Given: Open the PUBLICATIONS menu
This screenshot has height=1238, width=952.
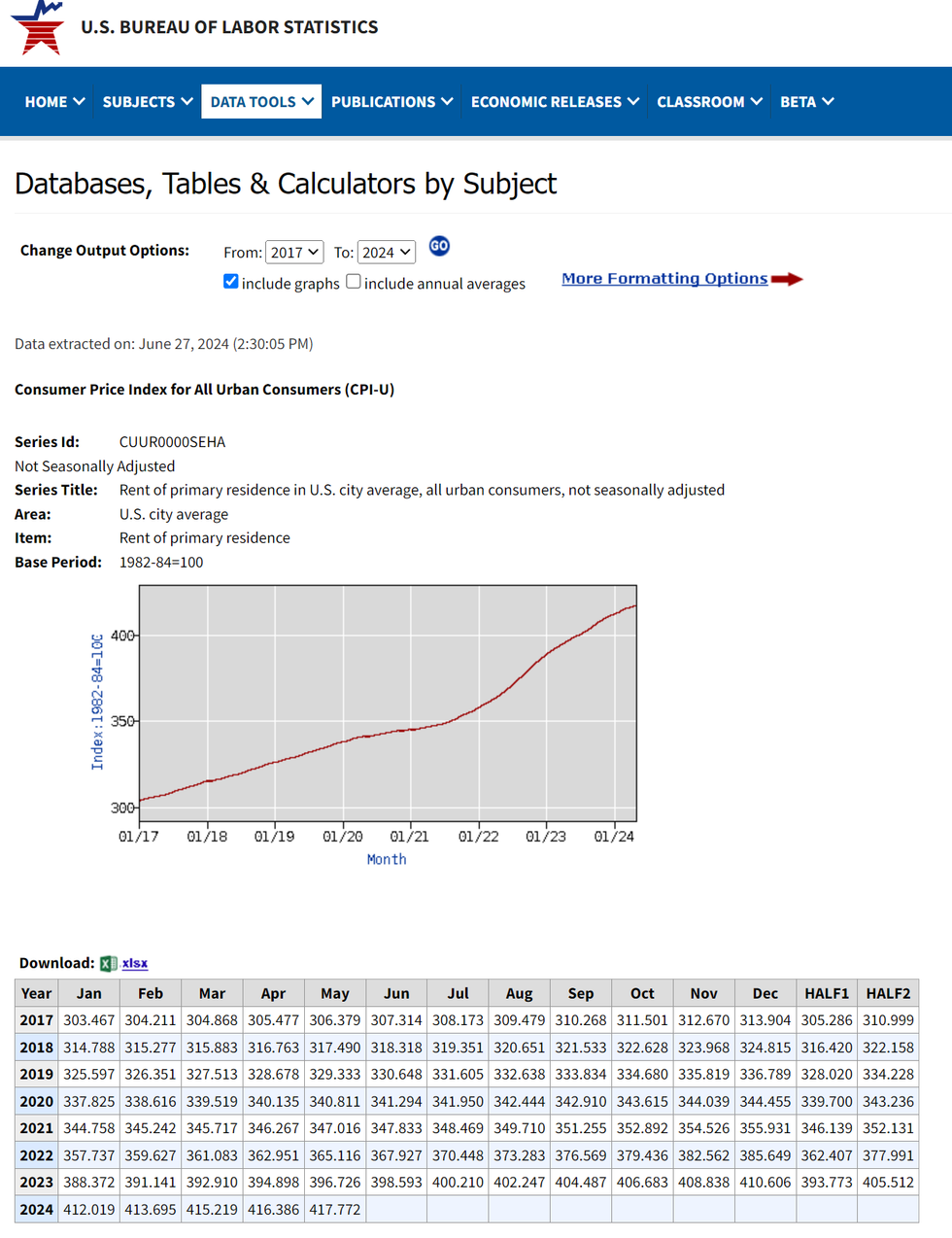Looking at the screenshot, I should pyautogui.click(x=391, y=101).
